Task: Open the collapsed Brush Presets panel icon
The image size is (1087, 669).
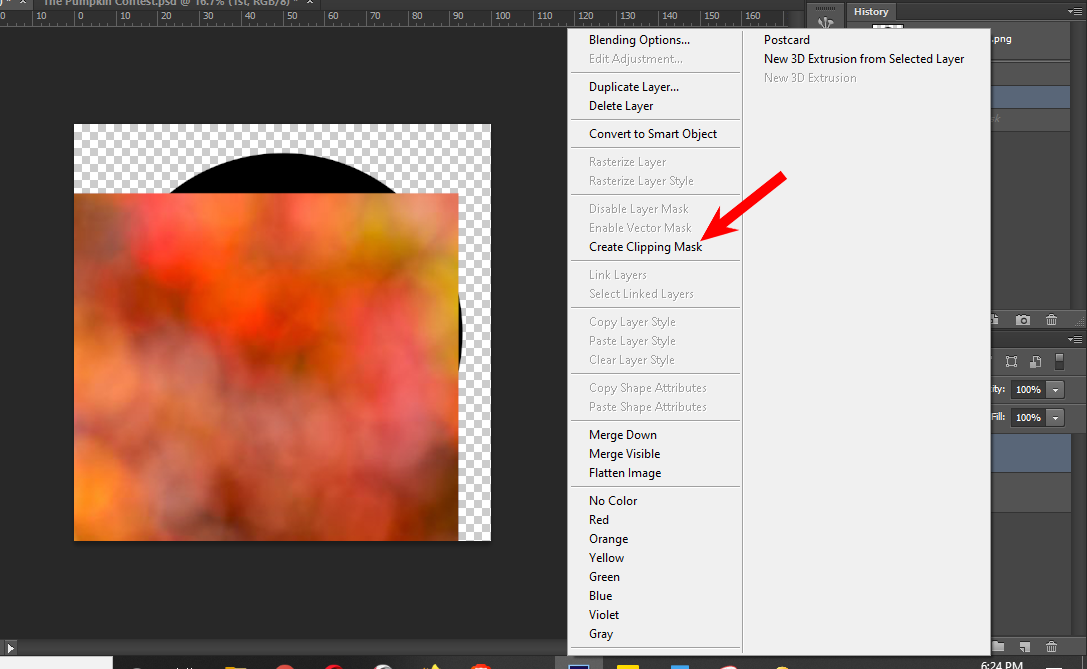Action: 825,23
